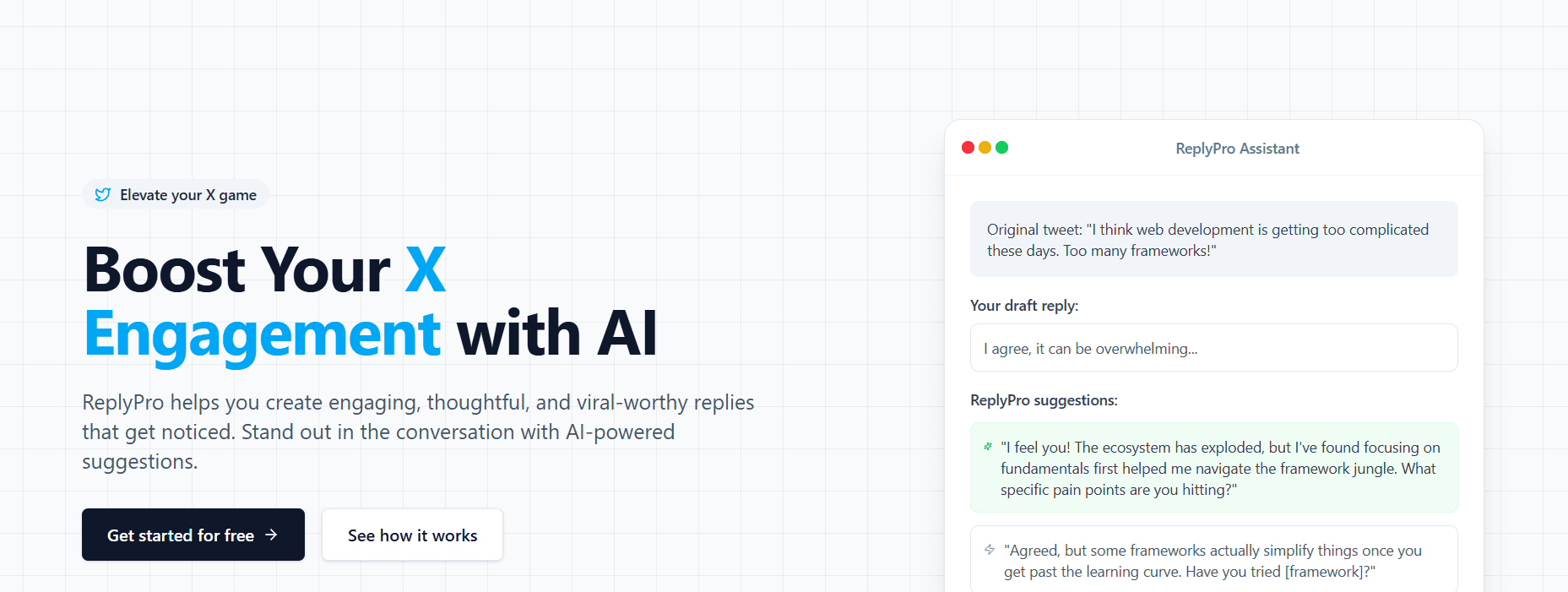Click the bird icon in the Elevate badge

tap(102, 195)
